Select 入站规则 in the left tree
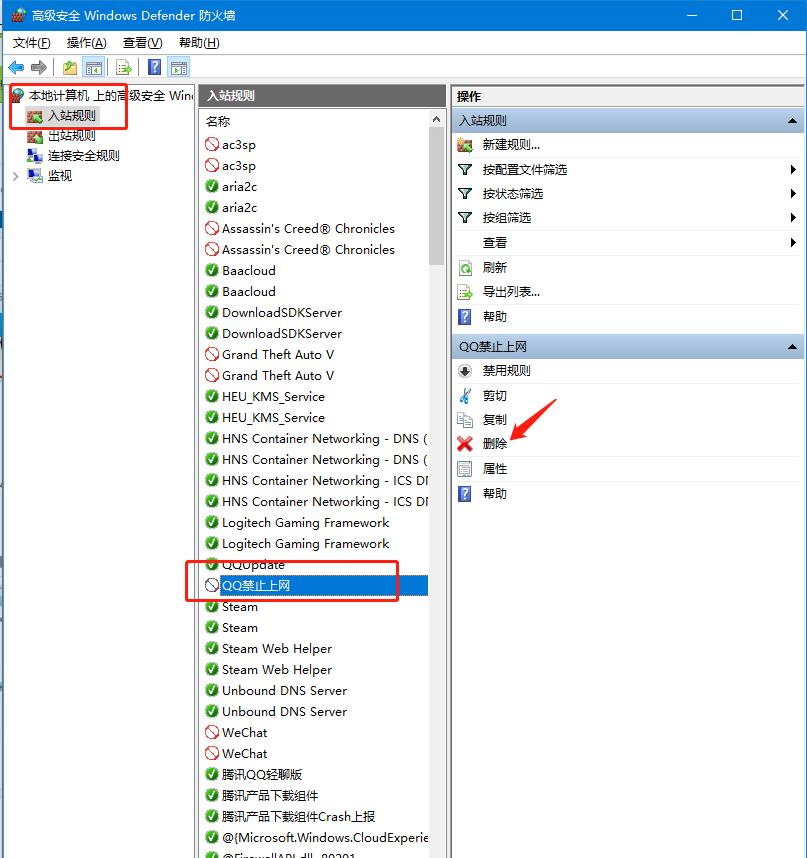This screenshot has height=858, width=807. click(x=72, y=115)
